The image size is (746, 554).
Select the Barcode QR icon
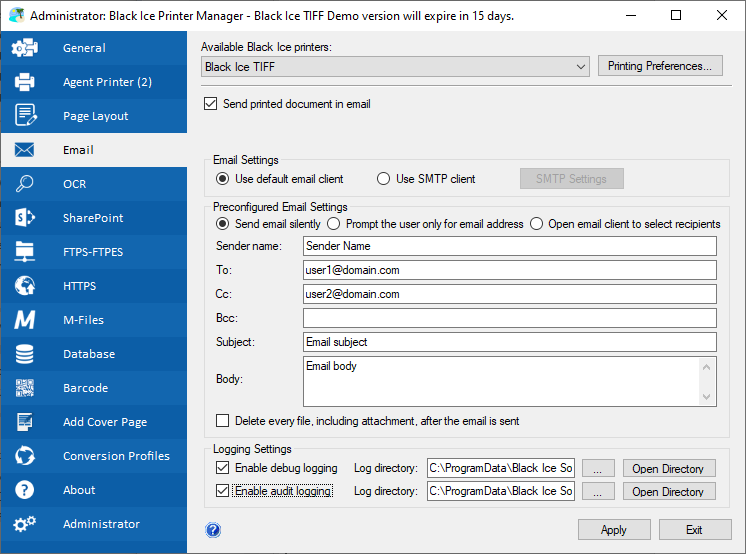click(x=25, y=388)
